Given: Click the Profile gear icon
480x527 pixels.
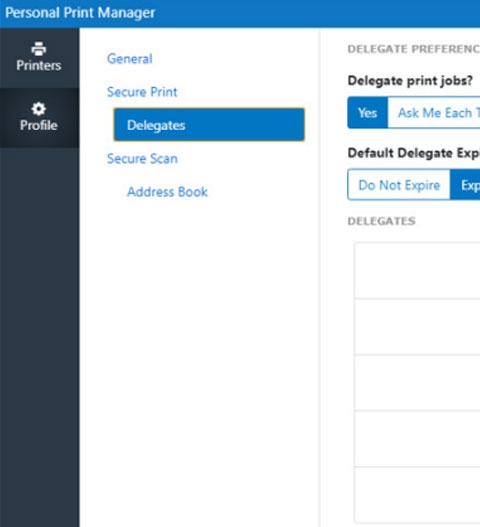Looking at the screenshot, I should [39, 109].
